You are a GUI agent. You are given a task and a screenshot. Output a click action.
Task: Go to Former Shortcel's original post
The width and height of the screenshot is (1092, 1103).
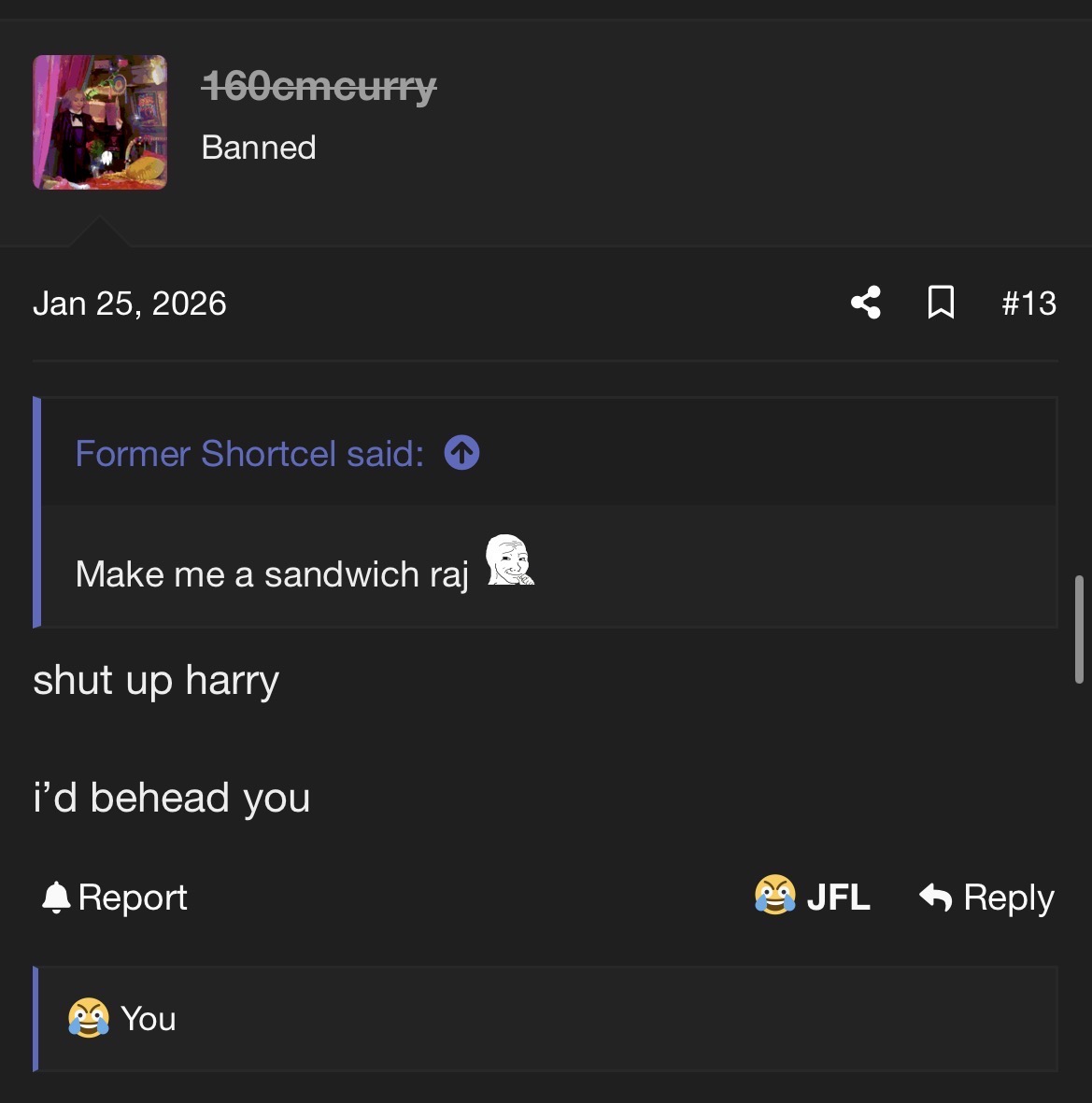tap(249, 454)
